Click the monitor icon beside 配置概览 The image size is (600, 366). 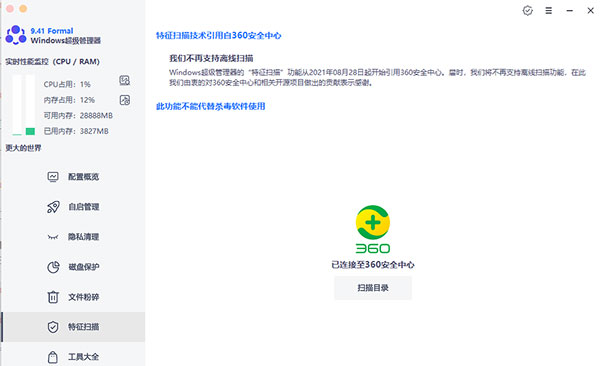[x=53, y=176]
